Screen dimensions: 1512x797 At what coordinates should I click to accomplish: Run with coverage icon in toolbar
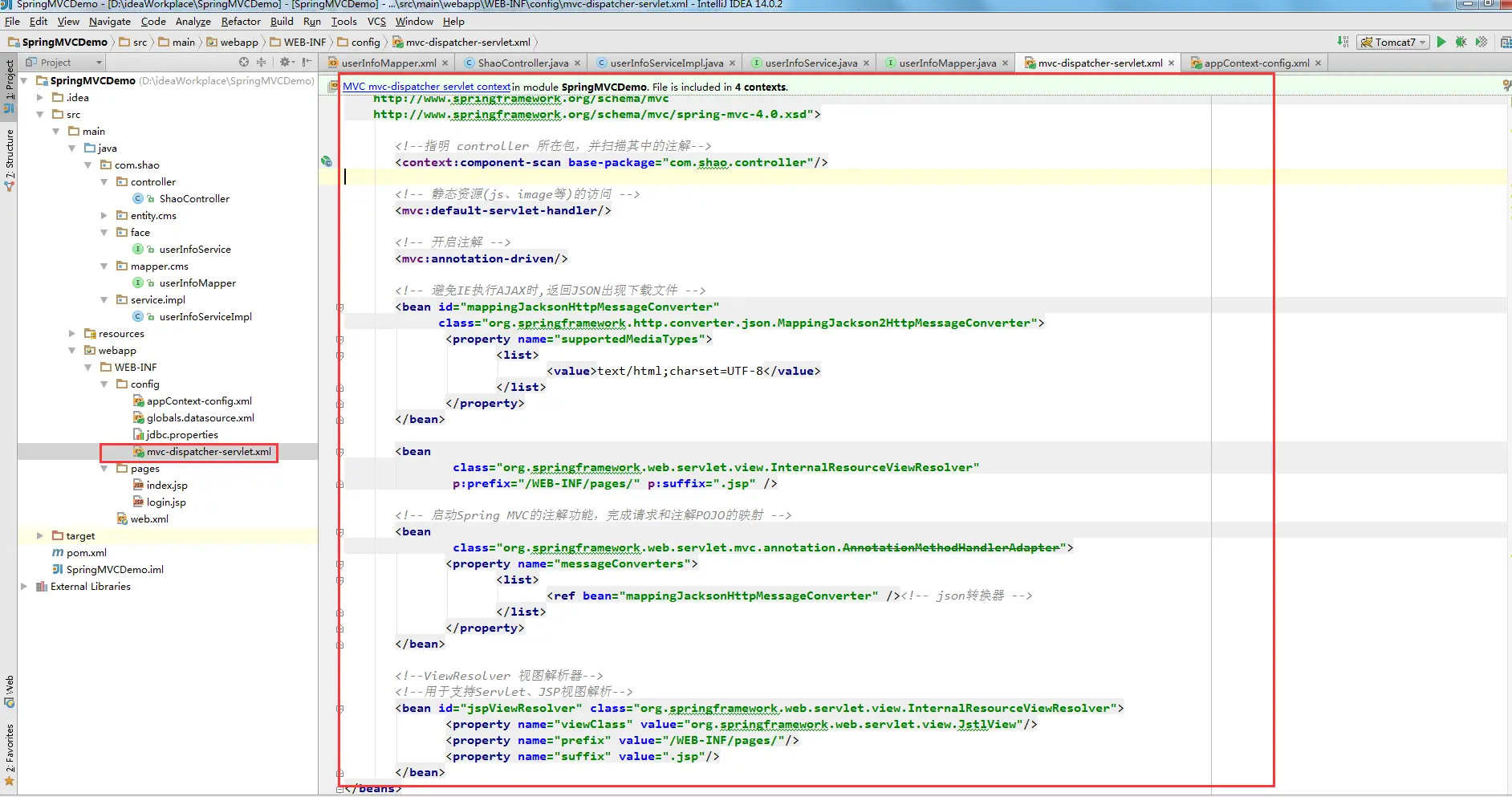click(1482, 42)
